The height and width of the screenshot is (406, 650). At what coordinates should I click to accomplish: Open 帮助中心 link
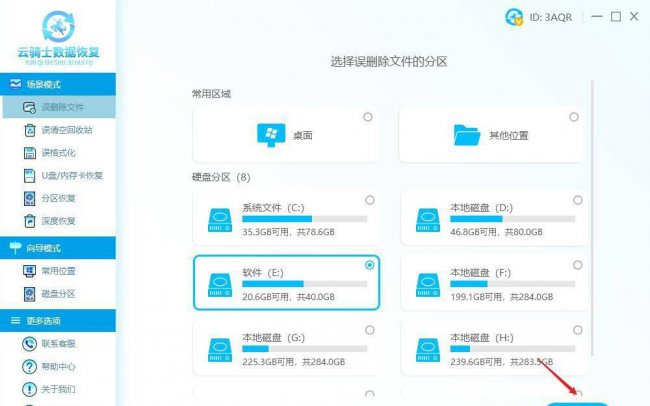tap(58, 367)
